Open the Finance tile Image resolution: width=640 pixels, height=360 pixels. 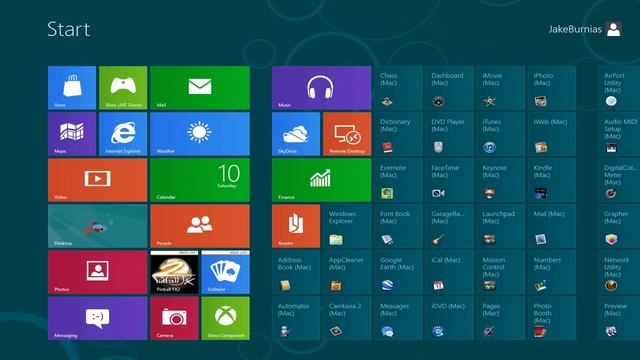(322, 180)
